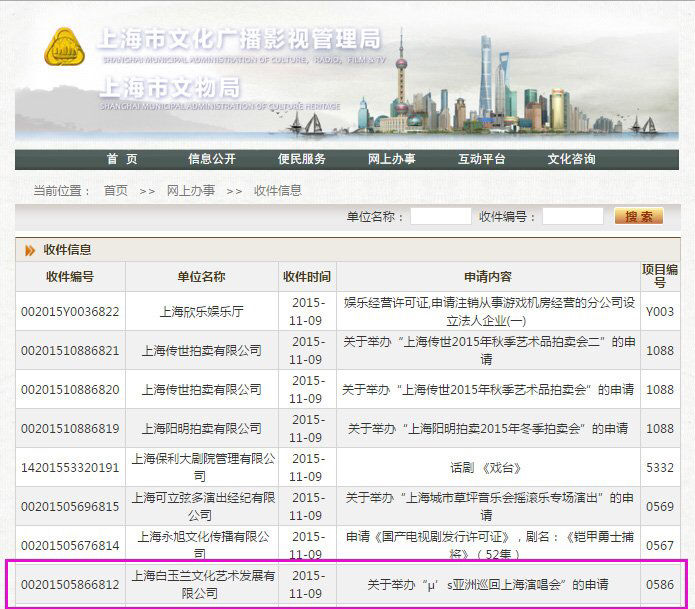Select receipt number 0020151088​6819
695x609 pixels.
(70, 429)
